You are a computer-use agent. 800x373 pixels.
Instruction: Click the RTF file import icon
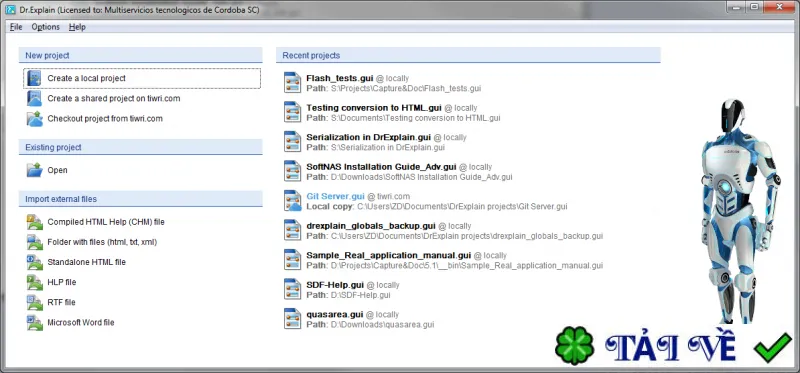coord(34,302)
